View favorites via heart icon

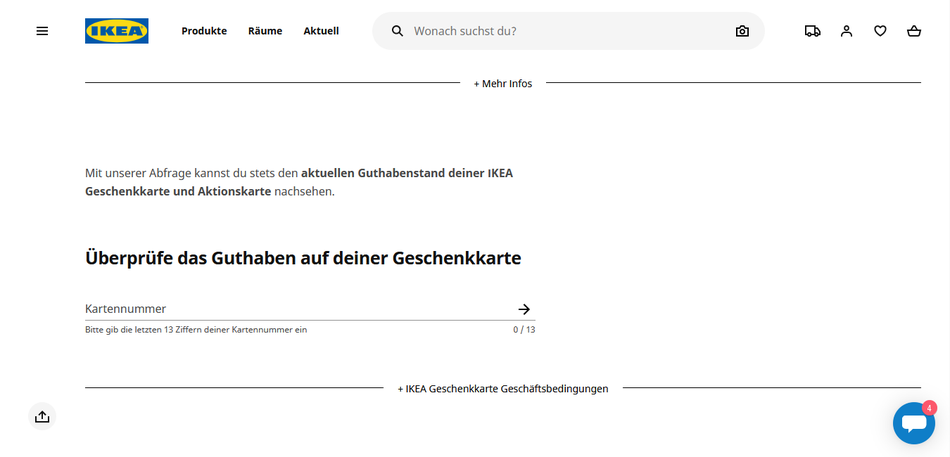coord(880,31)
